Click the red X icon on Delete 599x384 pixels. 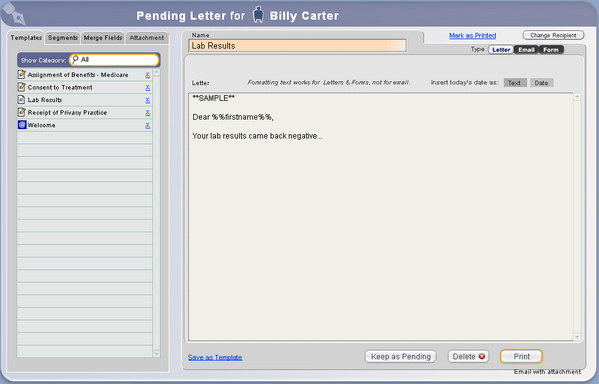pyautogui.click(x=482, y=356)
